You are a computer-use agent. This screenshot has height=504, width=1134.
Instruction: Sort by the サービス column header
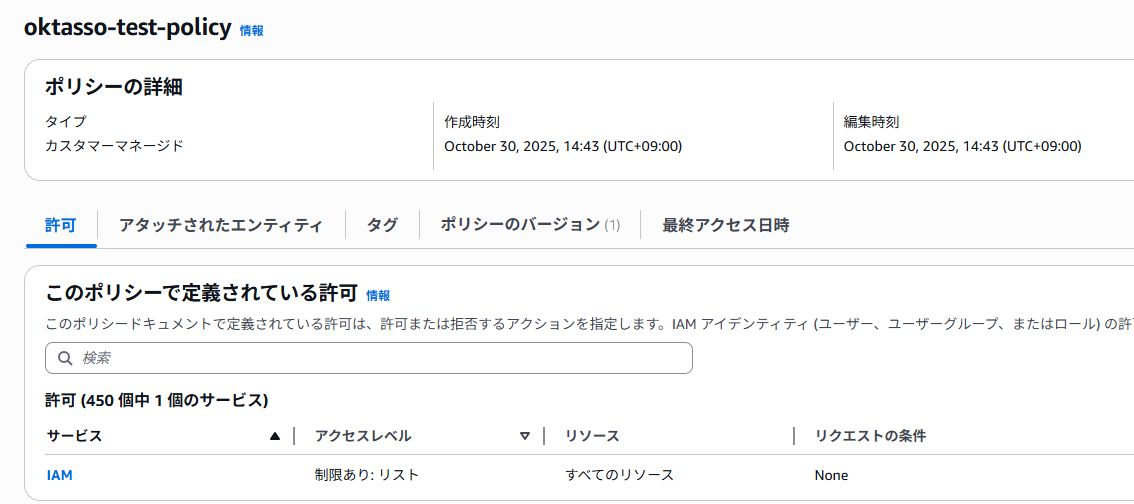click(x=75, y=436)
